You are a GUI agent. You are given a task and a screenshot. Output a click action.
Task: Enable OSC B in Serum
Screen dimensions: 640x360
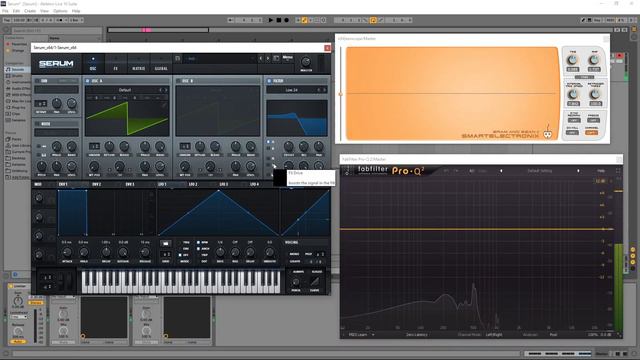(178, 81)
